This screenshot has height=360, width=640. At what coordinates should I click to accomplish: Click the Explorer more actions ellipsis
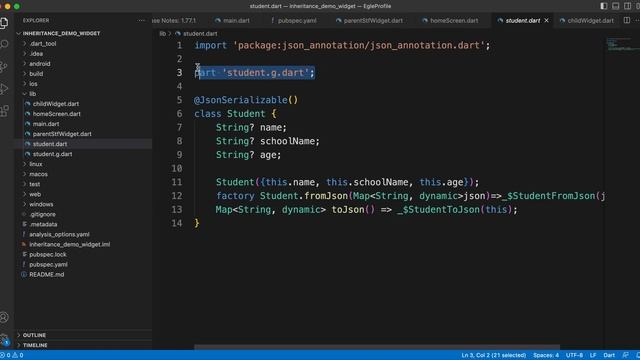[x=141, y=20]
